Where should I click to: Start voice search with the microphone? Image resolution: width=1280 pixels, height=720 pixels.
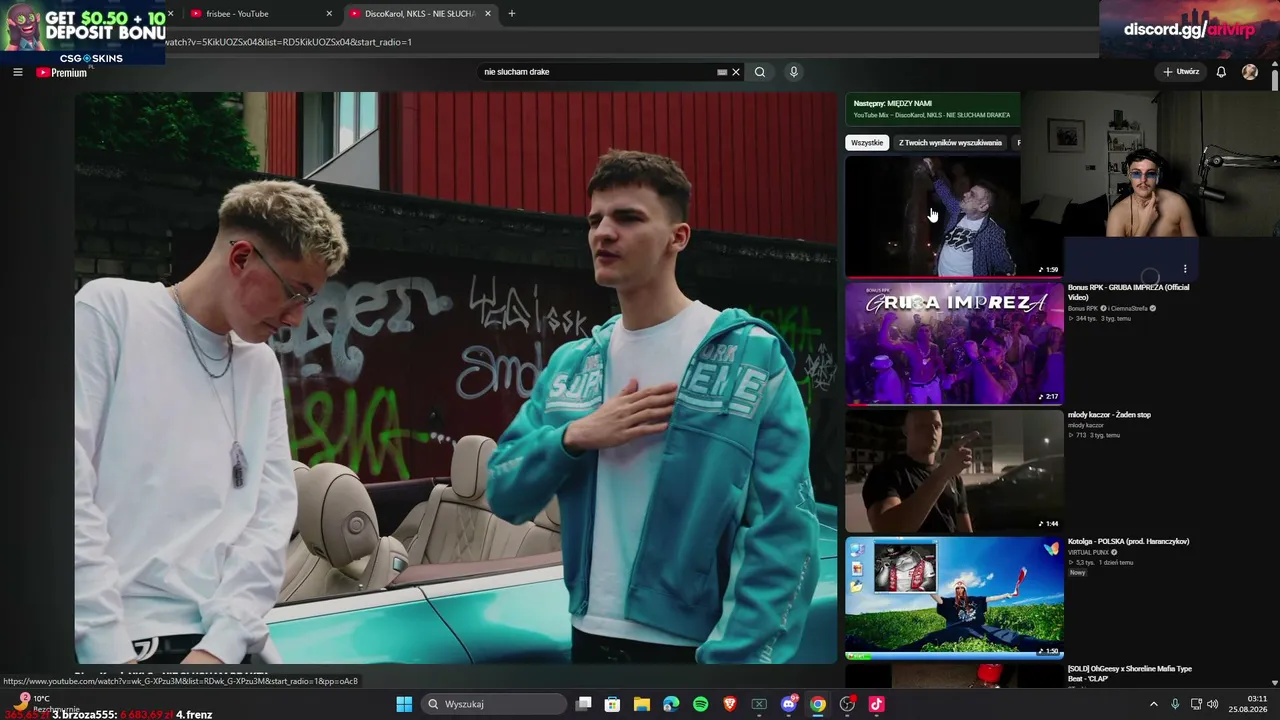[x=794, y=72]
